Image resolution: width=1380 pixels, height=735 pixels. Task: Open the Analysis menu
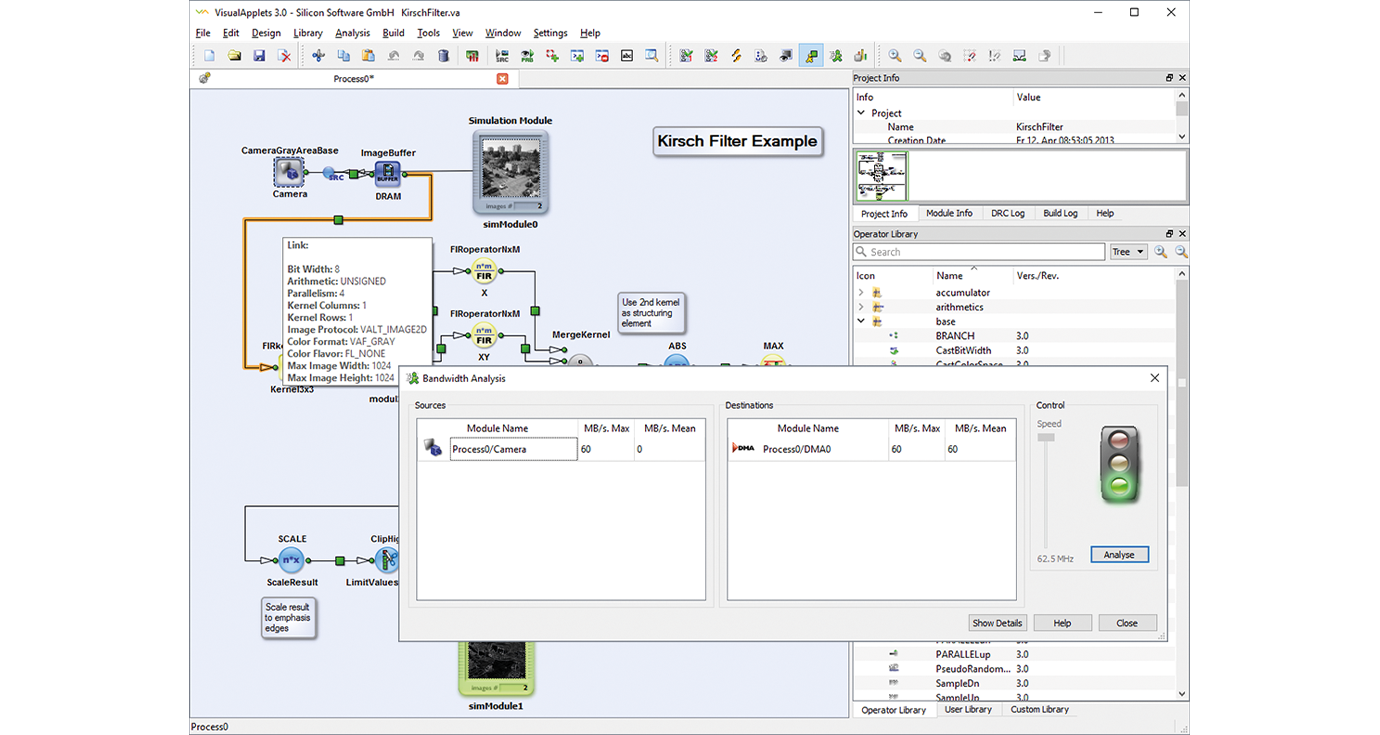pos(352,33)
